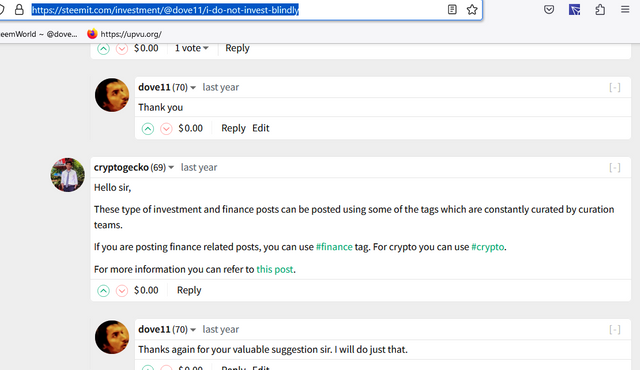Click the blue extension icon beside the Pocket icon

click(574, 9)
